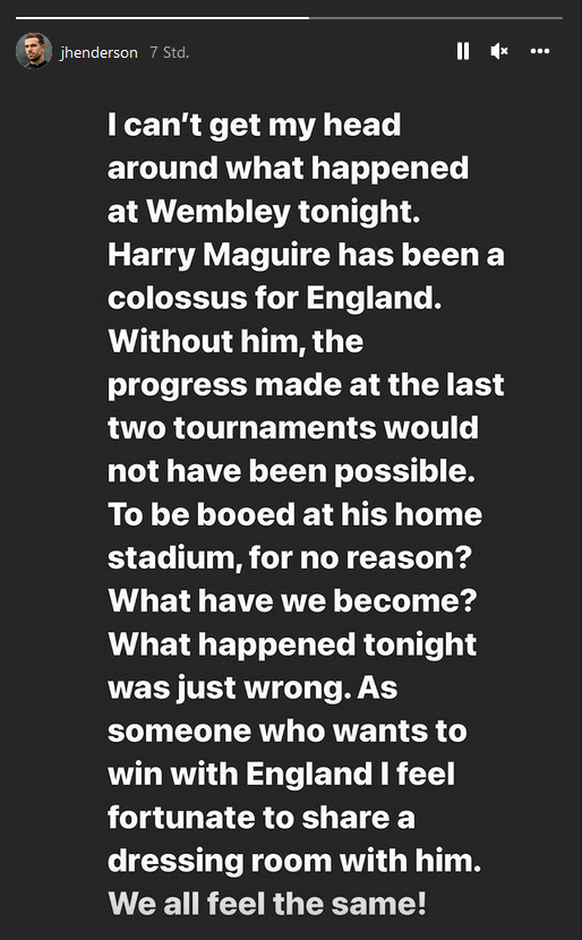
Task: Click the 'We all feel the same!' line
Action: (267, 903)
